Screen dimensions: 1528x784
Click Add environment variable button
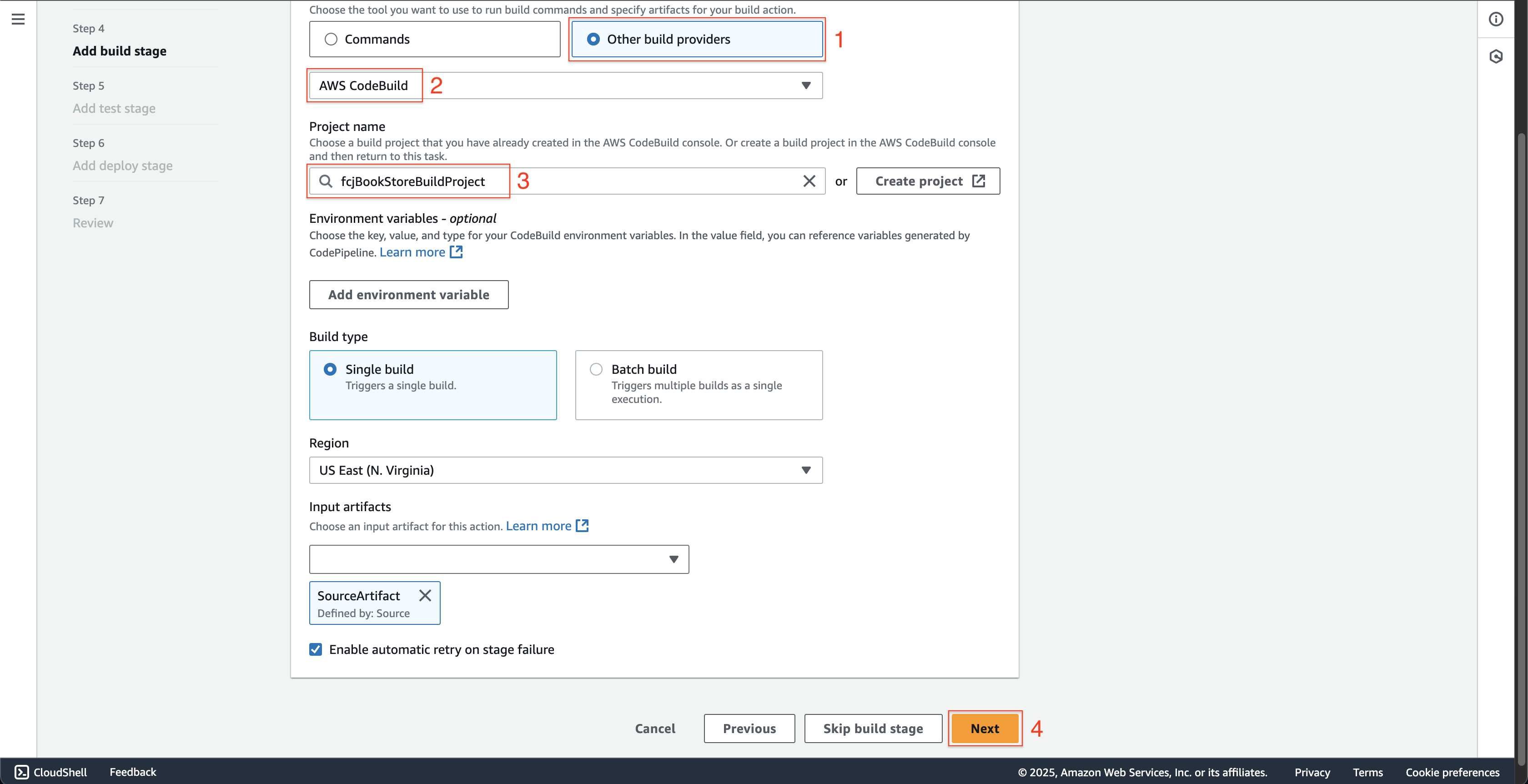pyautogui.click(x=409, y=295)
